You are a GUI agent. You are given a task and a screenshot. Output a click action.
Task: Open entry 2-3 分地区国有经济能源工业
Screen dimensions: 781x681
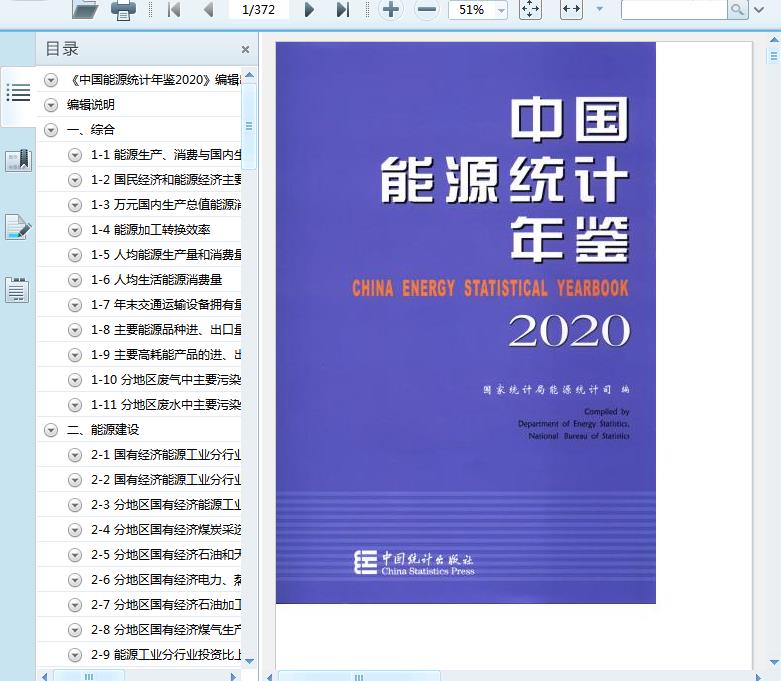[x=166, y=505]
